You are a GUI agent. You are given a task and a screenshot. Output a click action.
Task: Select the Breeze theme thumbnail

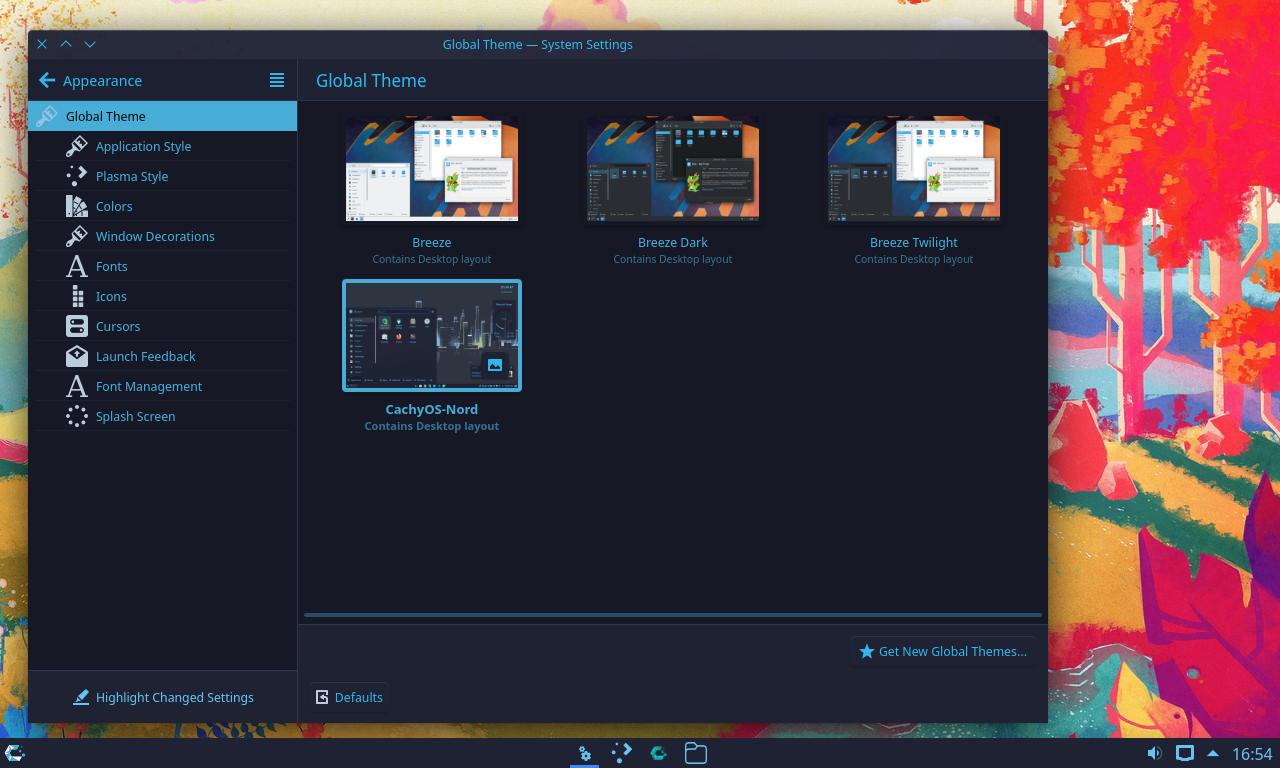432,168
